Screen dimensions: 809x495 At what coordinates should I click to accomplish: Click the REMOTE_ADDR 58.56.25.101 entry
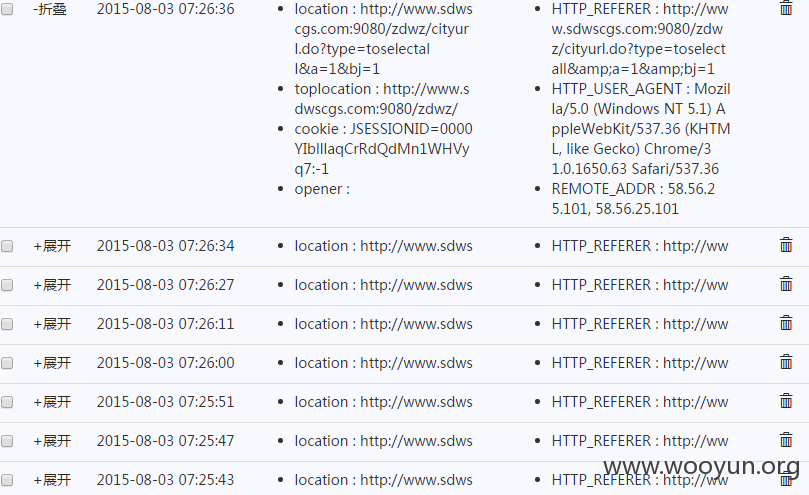coord(634,199)
